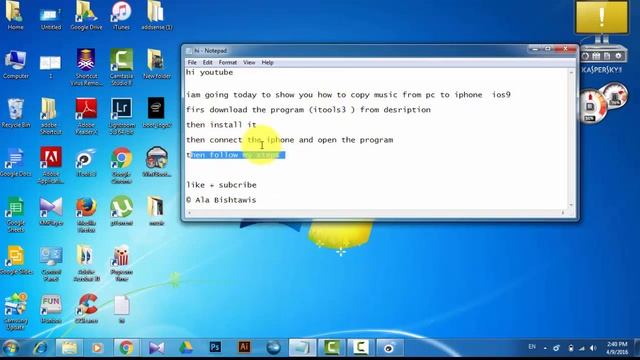Click the 'hi youtube' line in Notepad
Image resolution: width=640 pixels, height=360 pixels.
pos(209,72)
